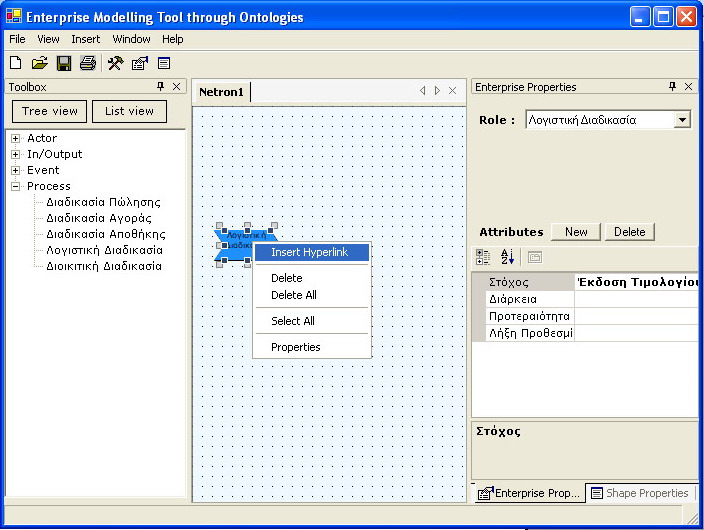Click the Print toolbar icon
This screenshot has width=704, height=530.
(88, 63)
